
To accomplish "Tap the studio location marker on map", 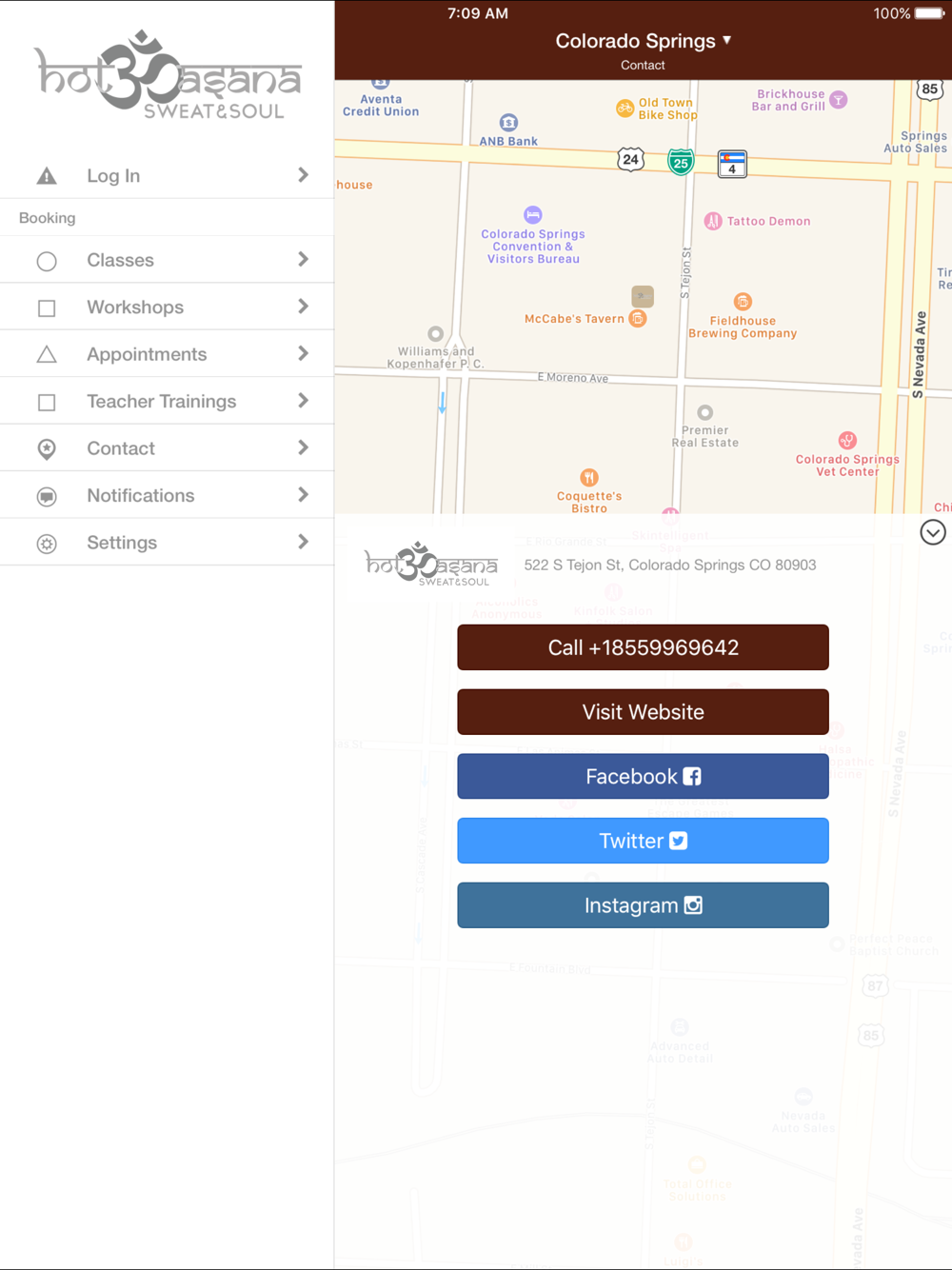I will 643,296.
